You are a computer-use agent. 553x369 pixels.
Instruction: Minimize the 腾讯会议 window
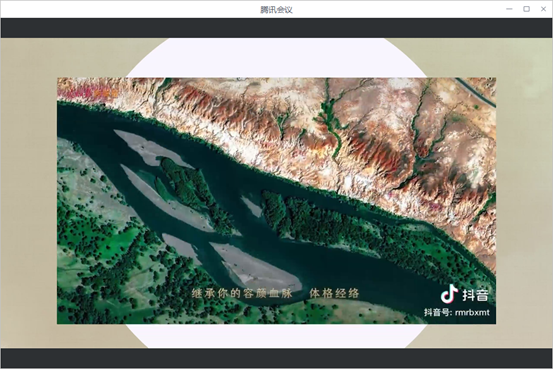click(x=509, y=9)
